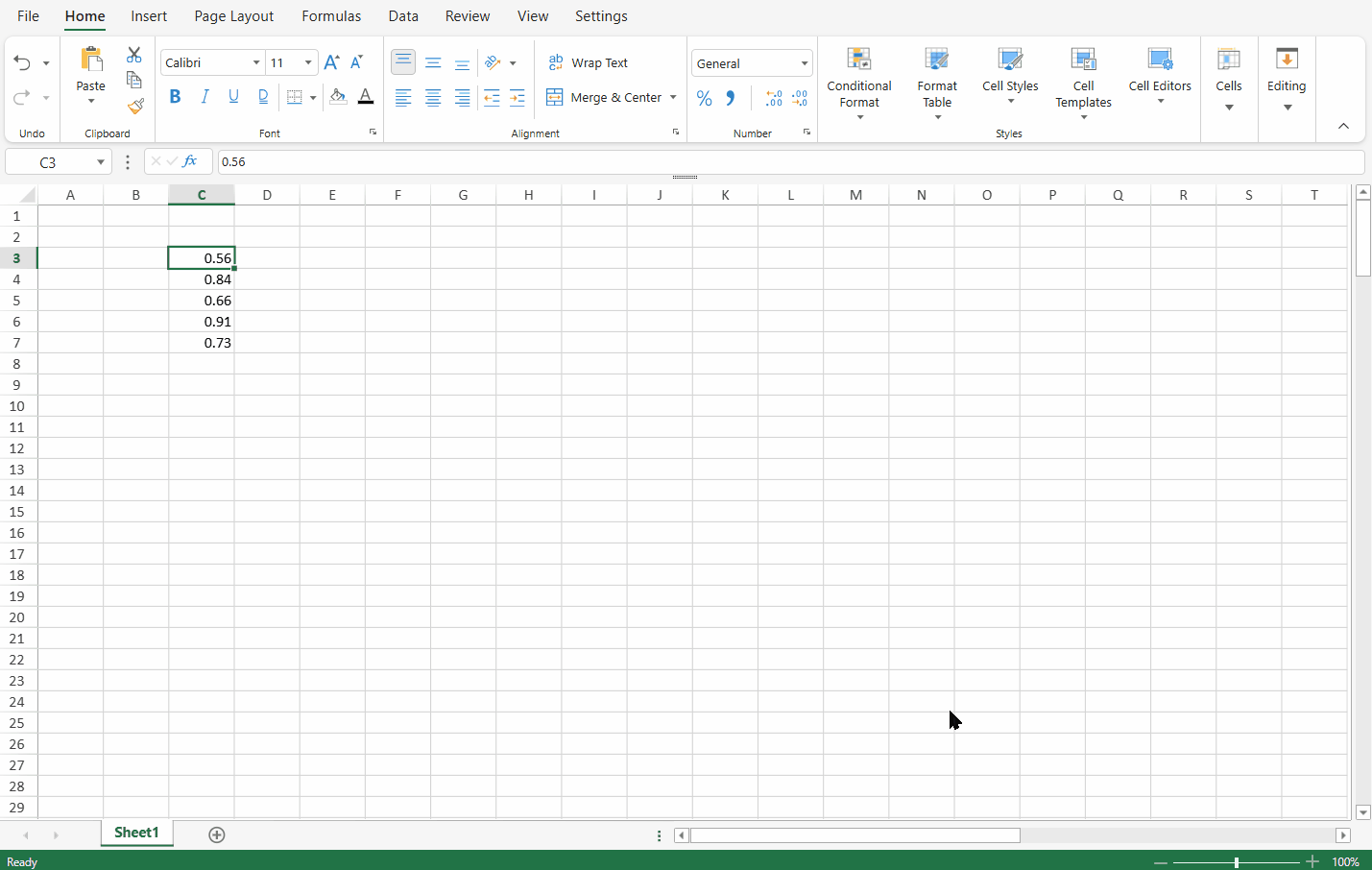Viewport: 1372px width, 870px height.
Task: Click the Wrap Text button
Action: tap(588, 62)
